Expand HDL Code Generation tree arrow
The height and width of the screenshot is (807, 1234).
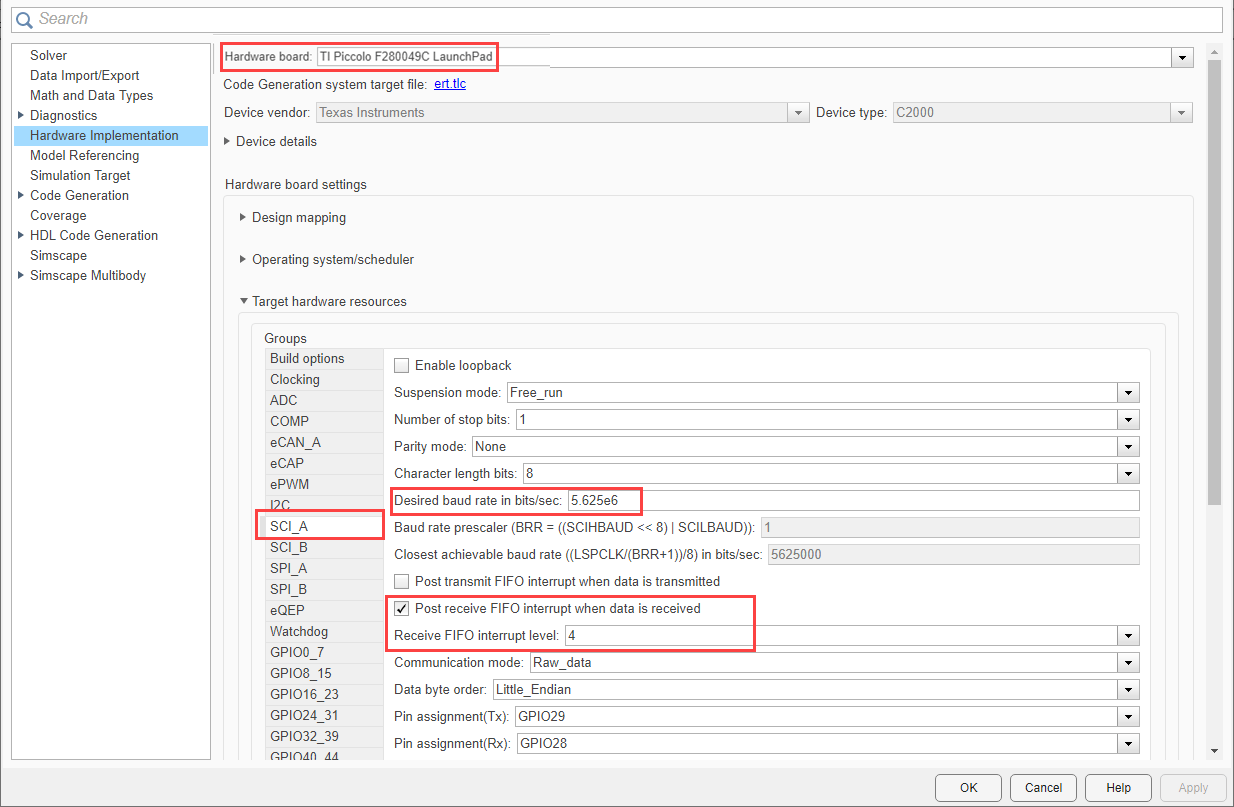point(21,235)
